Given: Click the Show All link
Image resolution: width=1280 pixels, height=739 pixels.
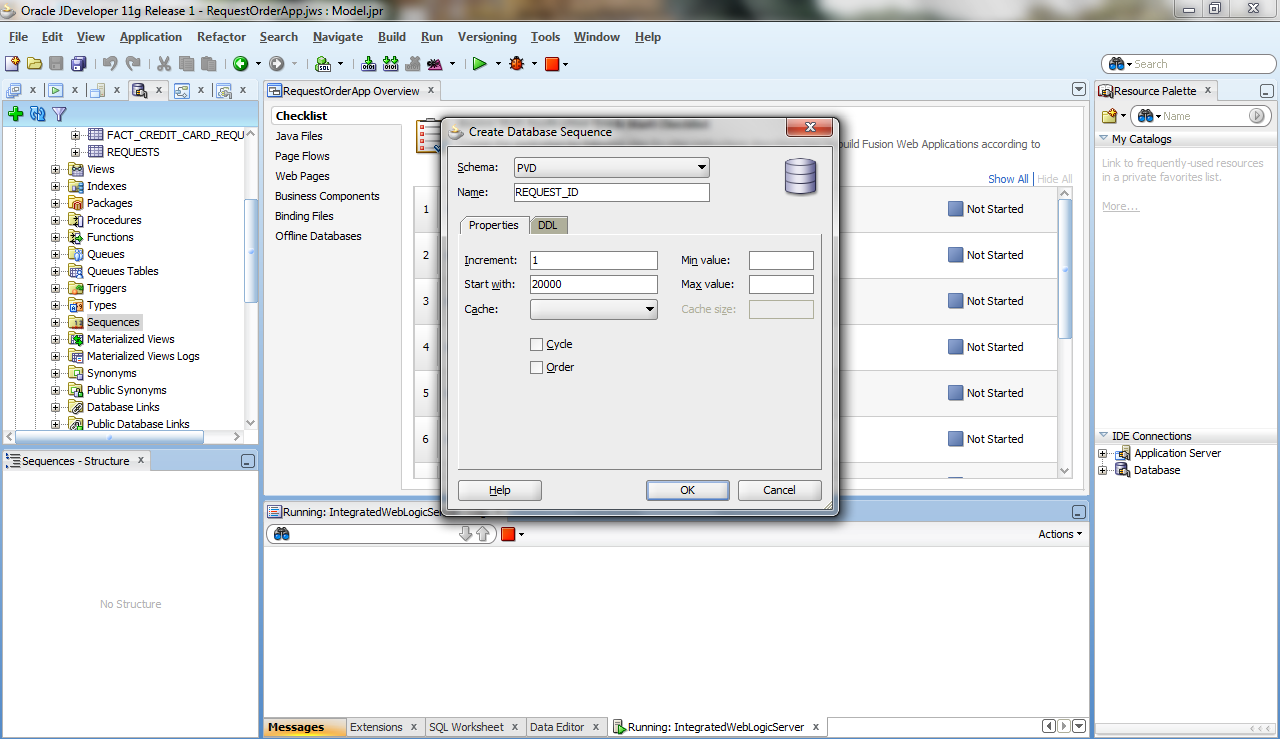Looking at the screenshot, I should point(1008,179).
